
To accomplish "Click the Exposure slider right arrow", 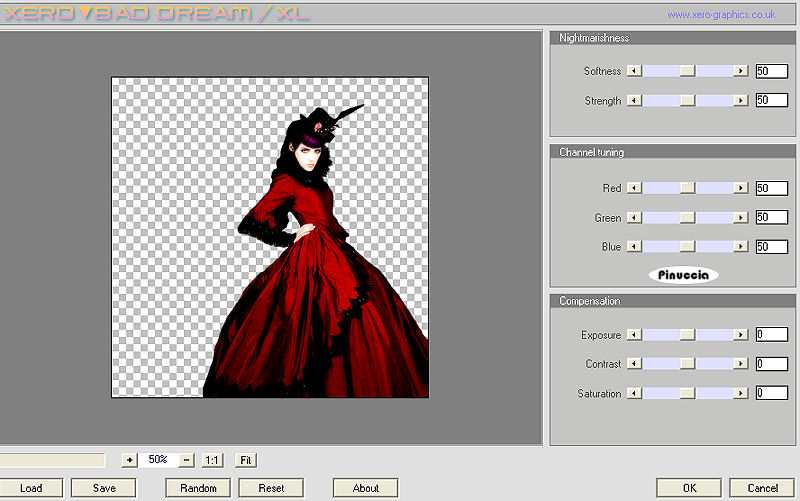I will (740, 335).
